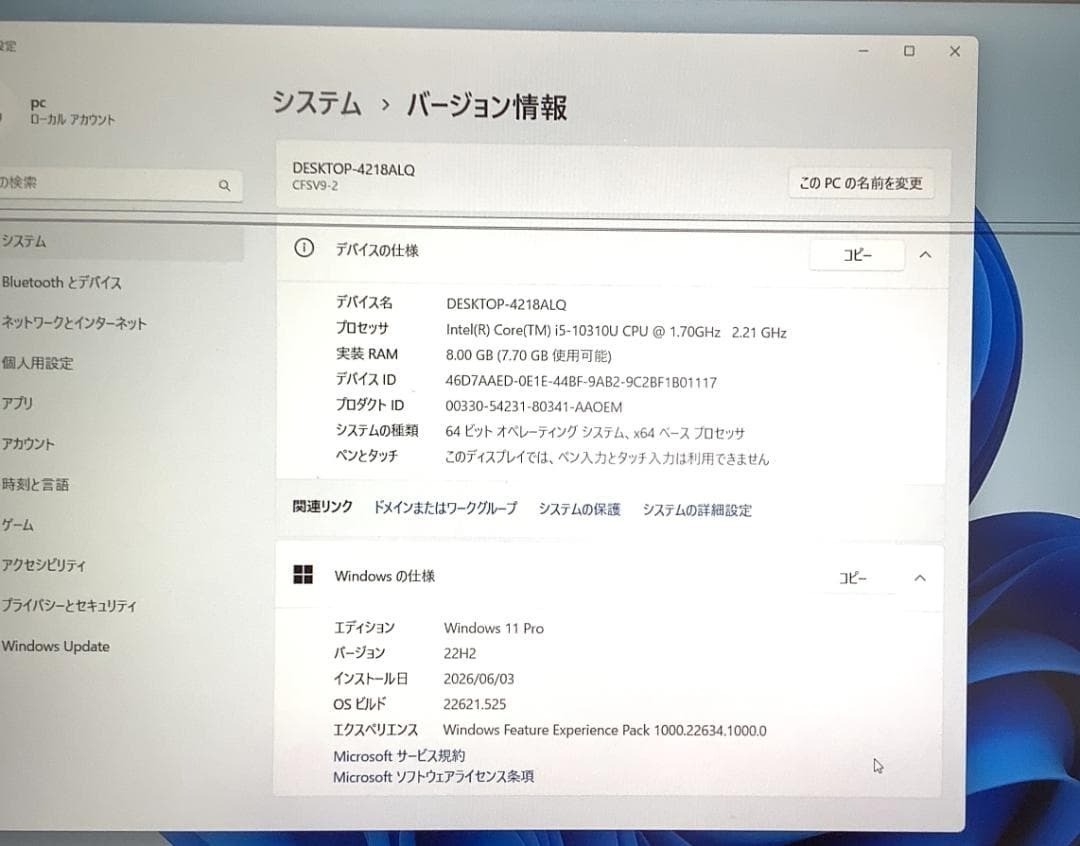
Task: Click the ペンとタッチ availability message text
Action: [x=607, y=458]
